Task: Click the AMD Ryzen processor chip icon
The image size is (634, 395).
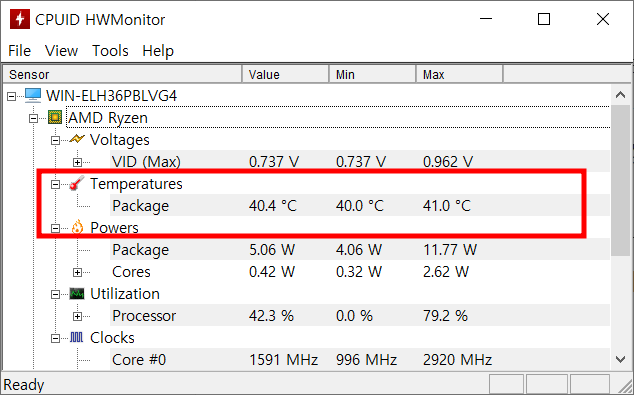Action: pyautogui.click(x=55, y=118)
